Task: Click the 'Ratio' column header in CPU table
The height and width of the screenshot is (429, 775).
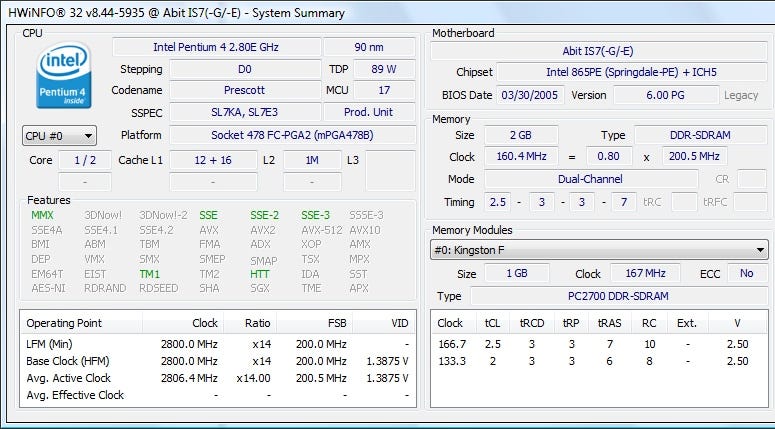Action: pos(250,323)
